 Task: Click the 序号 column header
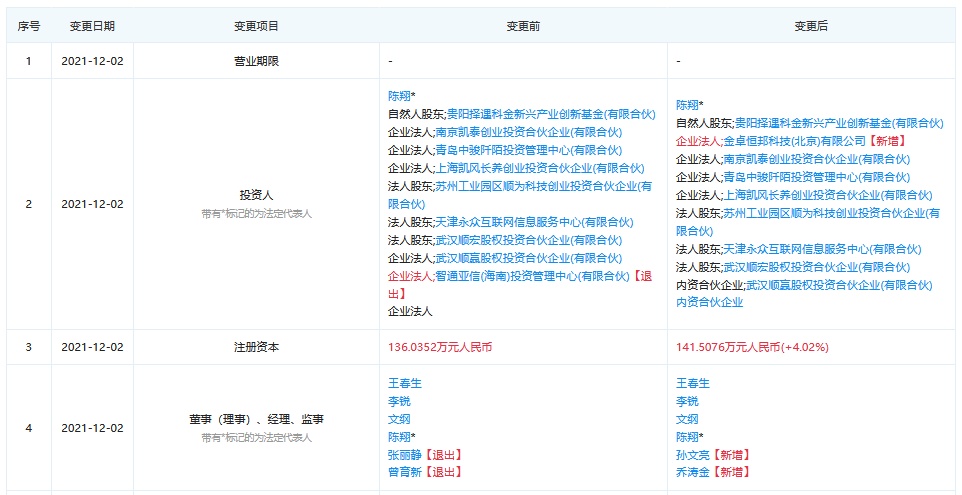28,26
